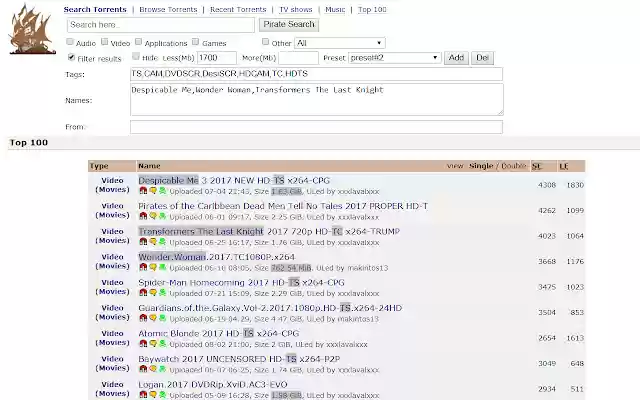Click green skull icon in Wonder Woman row
The image size is (640, 400).
[162, 267]
